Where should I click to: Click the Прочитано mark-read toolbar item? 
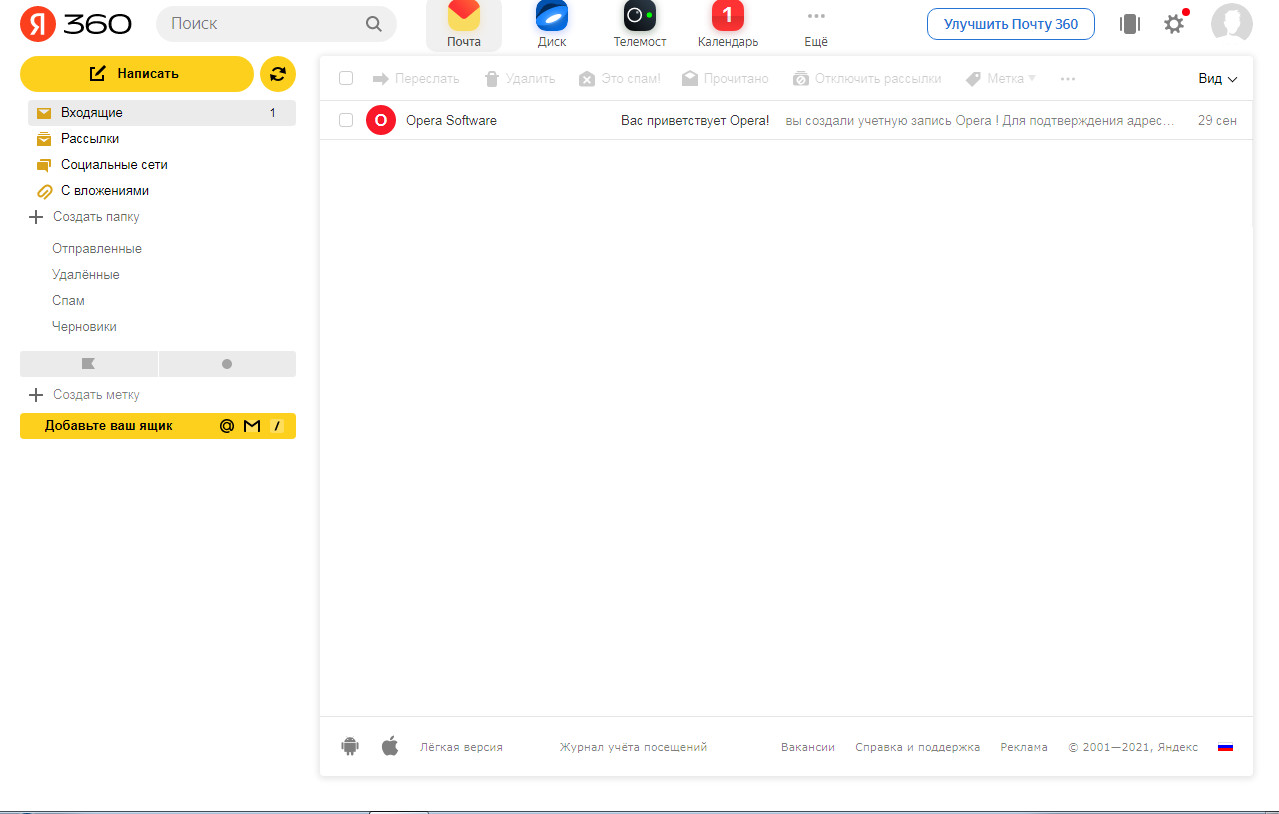point(725,78)
